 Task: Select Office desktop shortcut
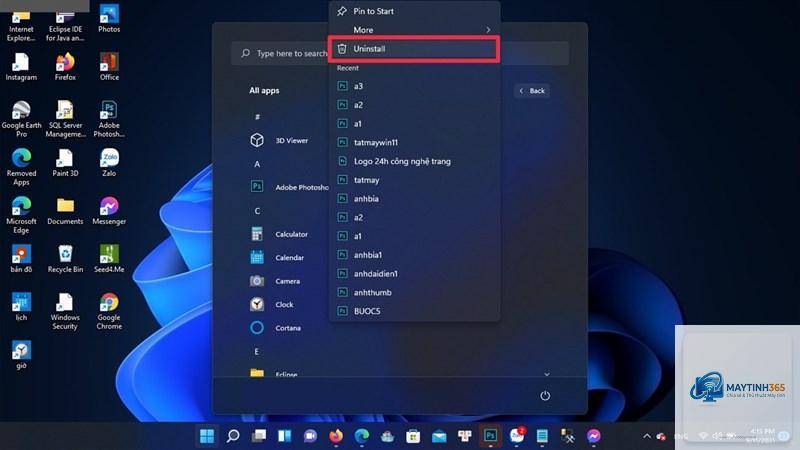coord(109,67)
